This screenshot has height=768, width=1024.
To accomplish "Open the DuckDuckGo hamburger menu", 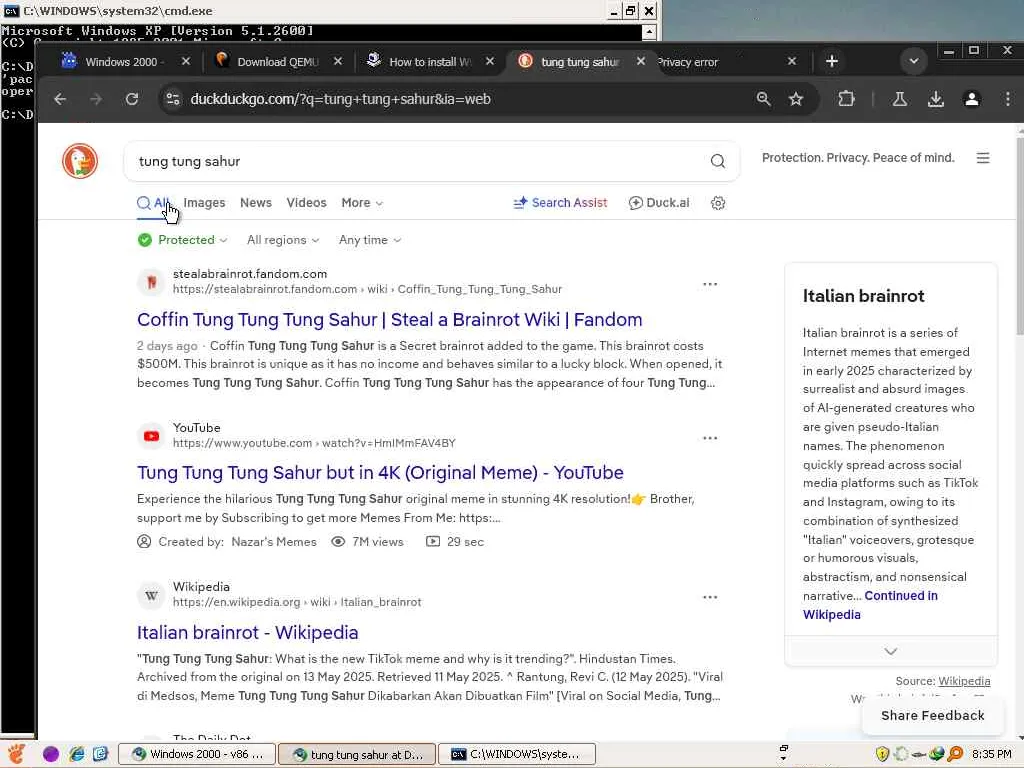I will click(x=983, y=158).
